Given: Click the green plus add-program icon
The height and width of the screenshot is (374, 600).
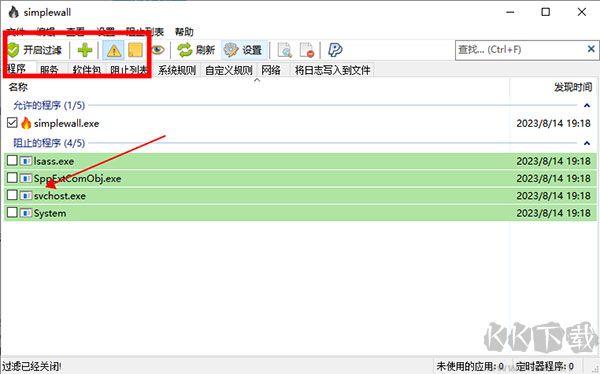Looking at the screenshot, I should click(x=85, y=50).
